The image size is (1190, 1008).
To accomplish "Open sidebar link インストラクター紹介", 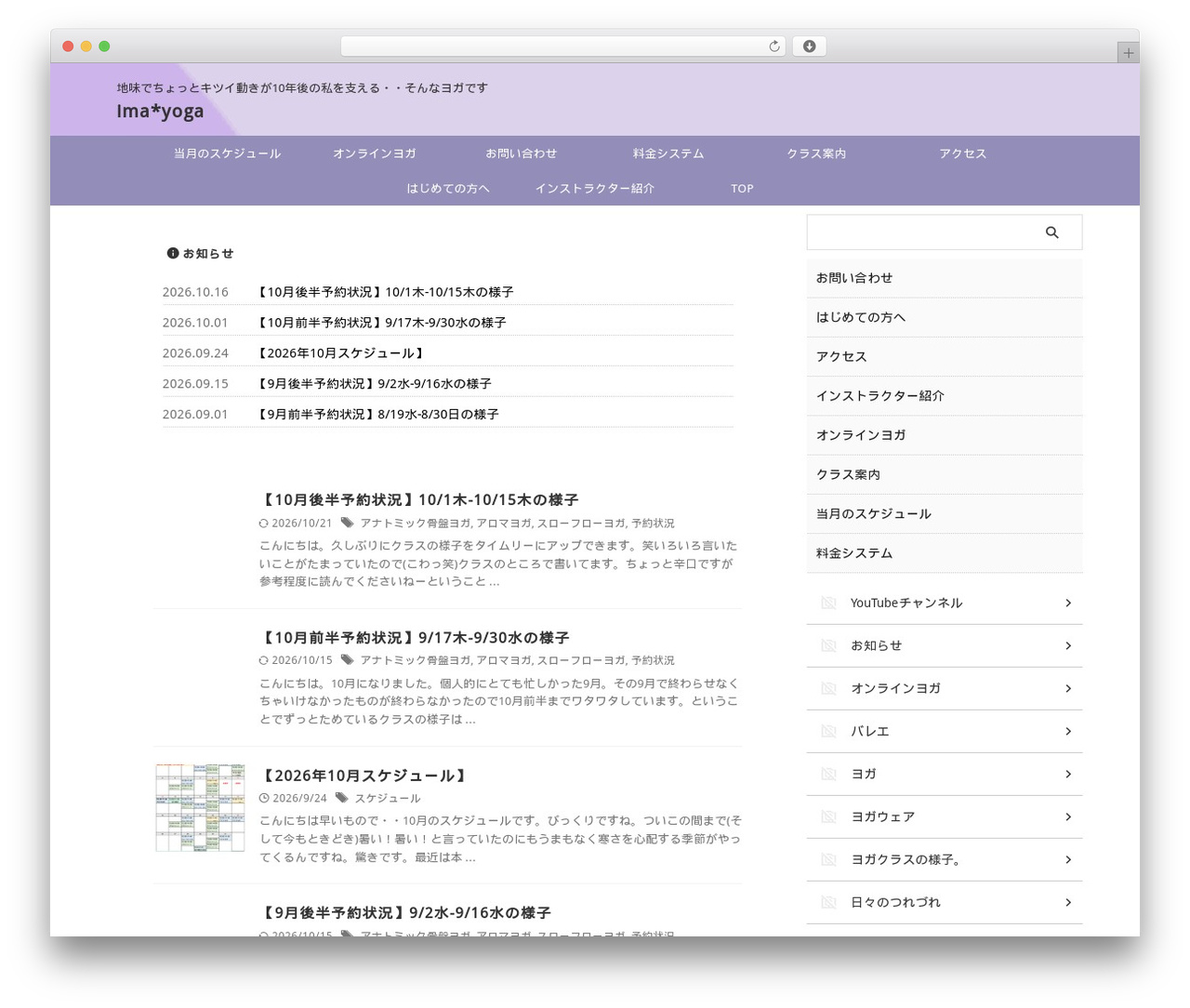I will 880,396.
